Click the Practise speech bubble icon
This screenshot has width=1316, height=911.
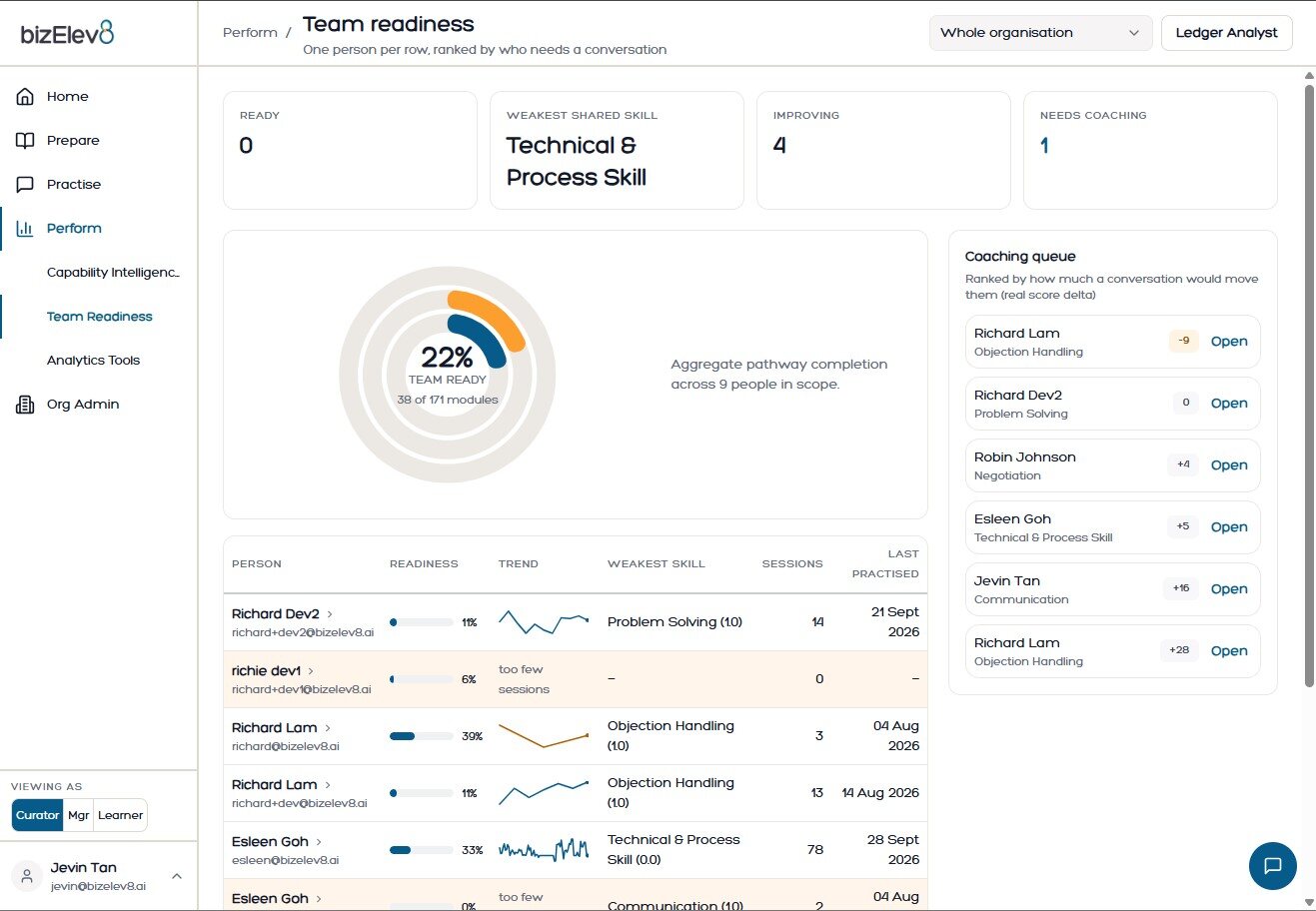pyautogui.click(x=25, y=185)
